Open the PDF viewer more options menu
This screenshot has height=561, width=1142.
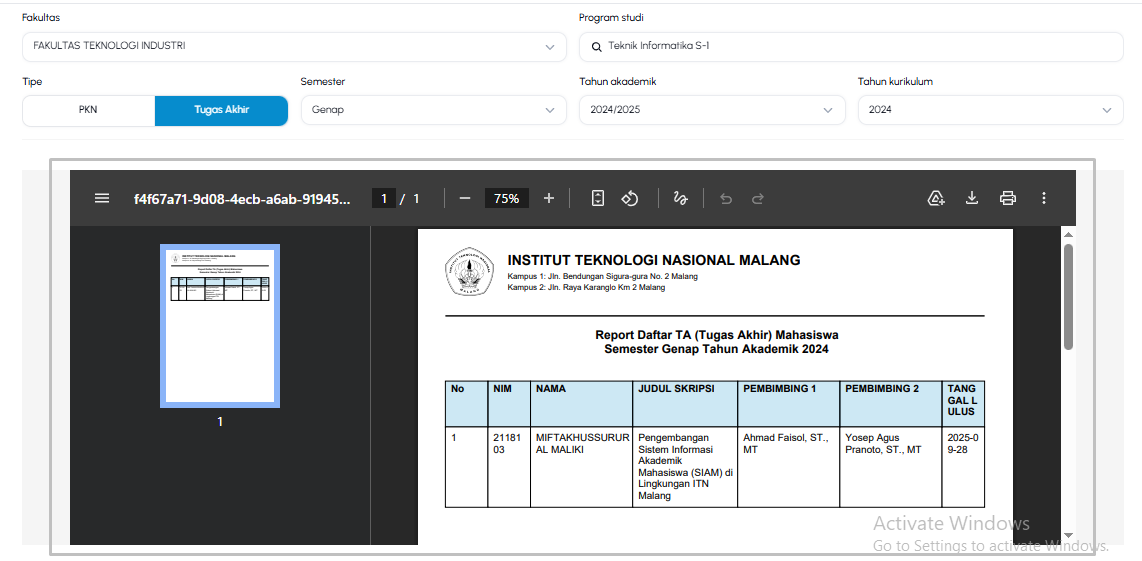click(x=1044, y=198)
